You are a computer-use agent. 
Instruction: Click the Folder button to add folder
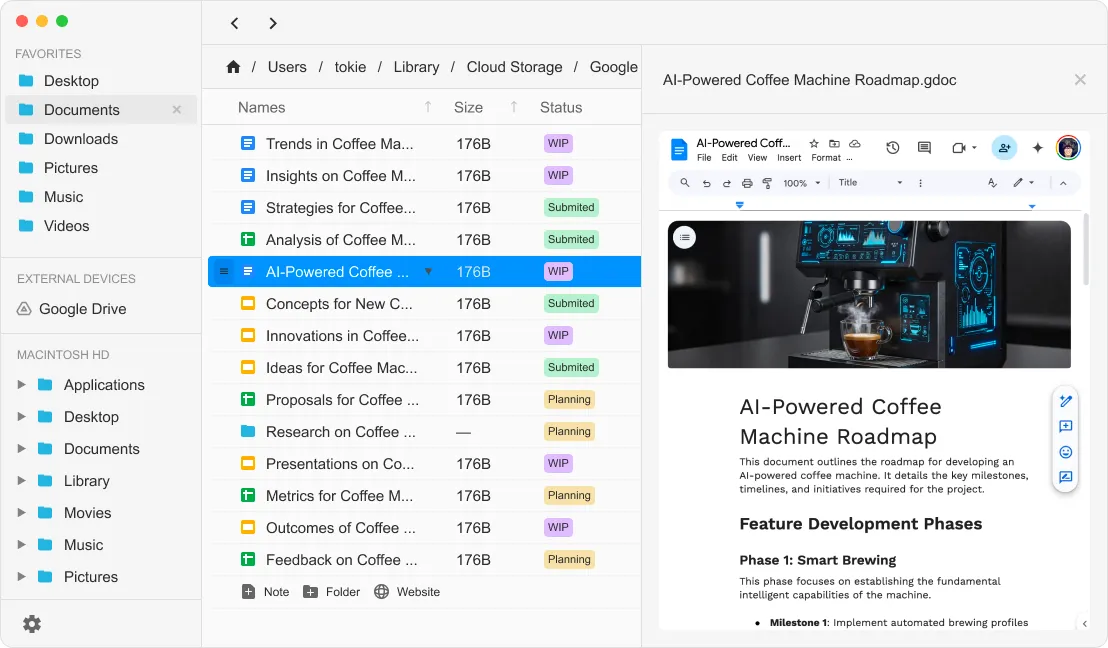tap(331, 592)
